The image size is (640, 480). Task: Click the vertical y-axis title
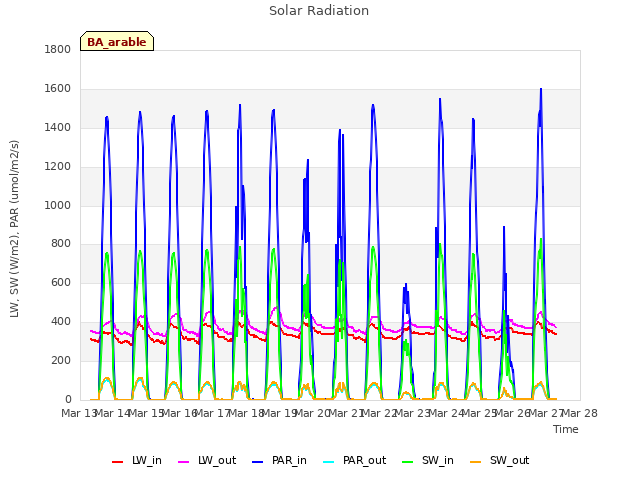15,229
